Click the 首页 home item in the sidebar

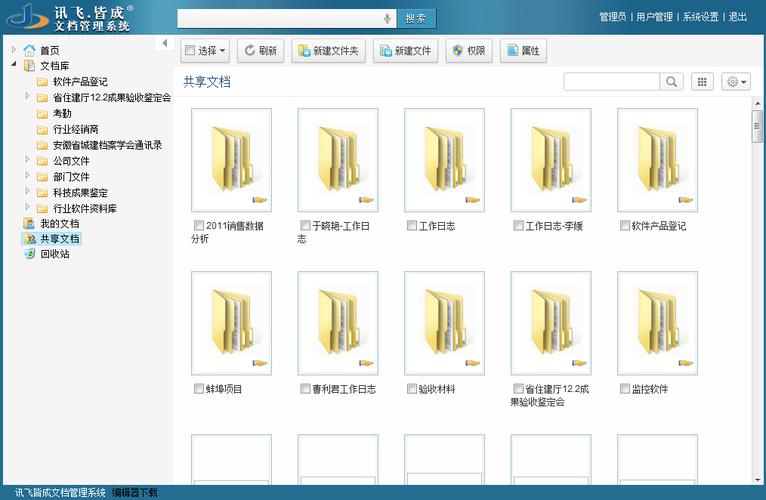(49, 50)
